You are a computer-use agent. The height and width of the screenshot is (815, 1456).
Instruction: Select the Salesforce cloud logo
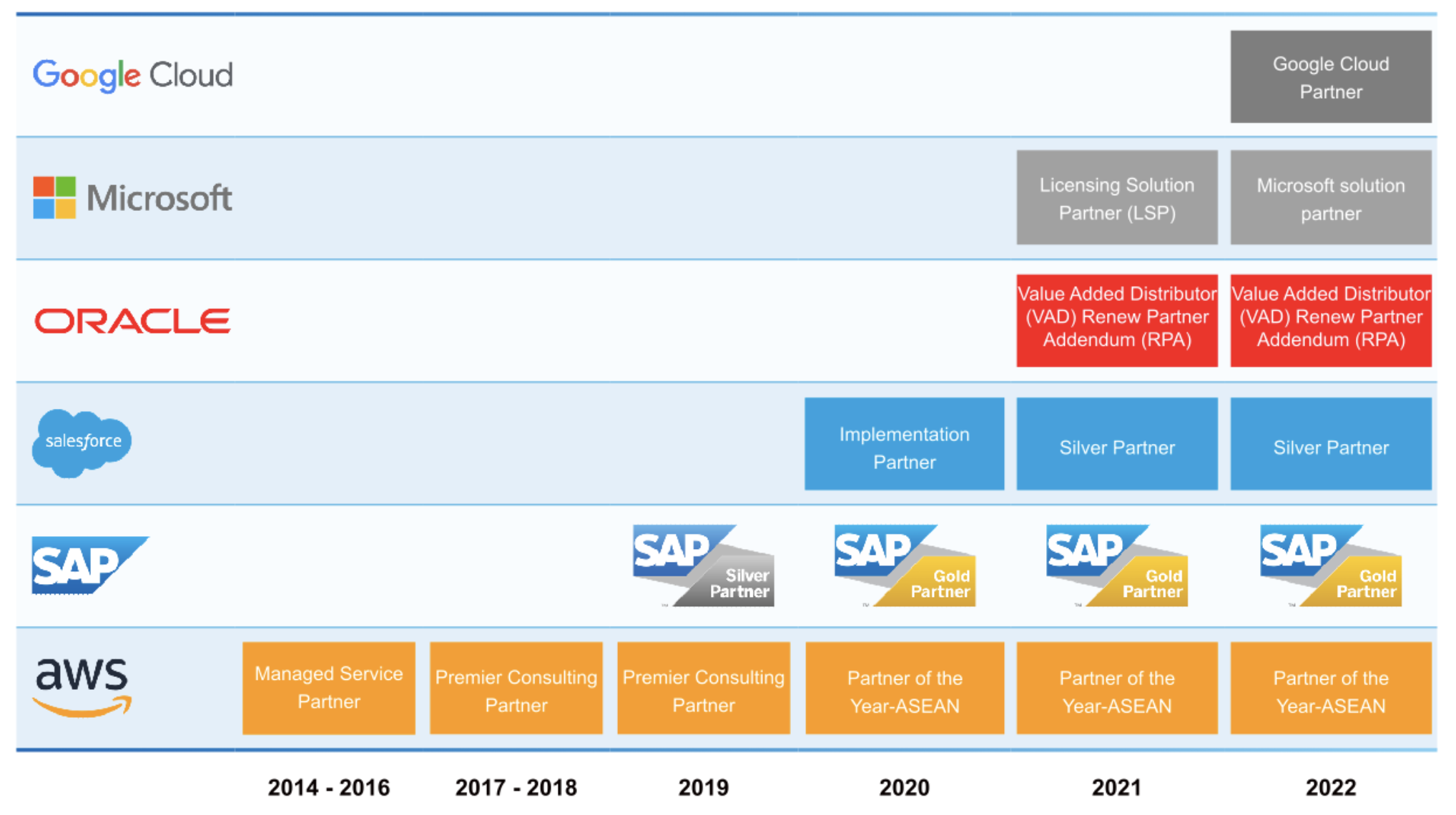(81, 441)
